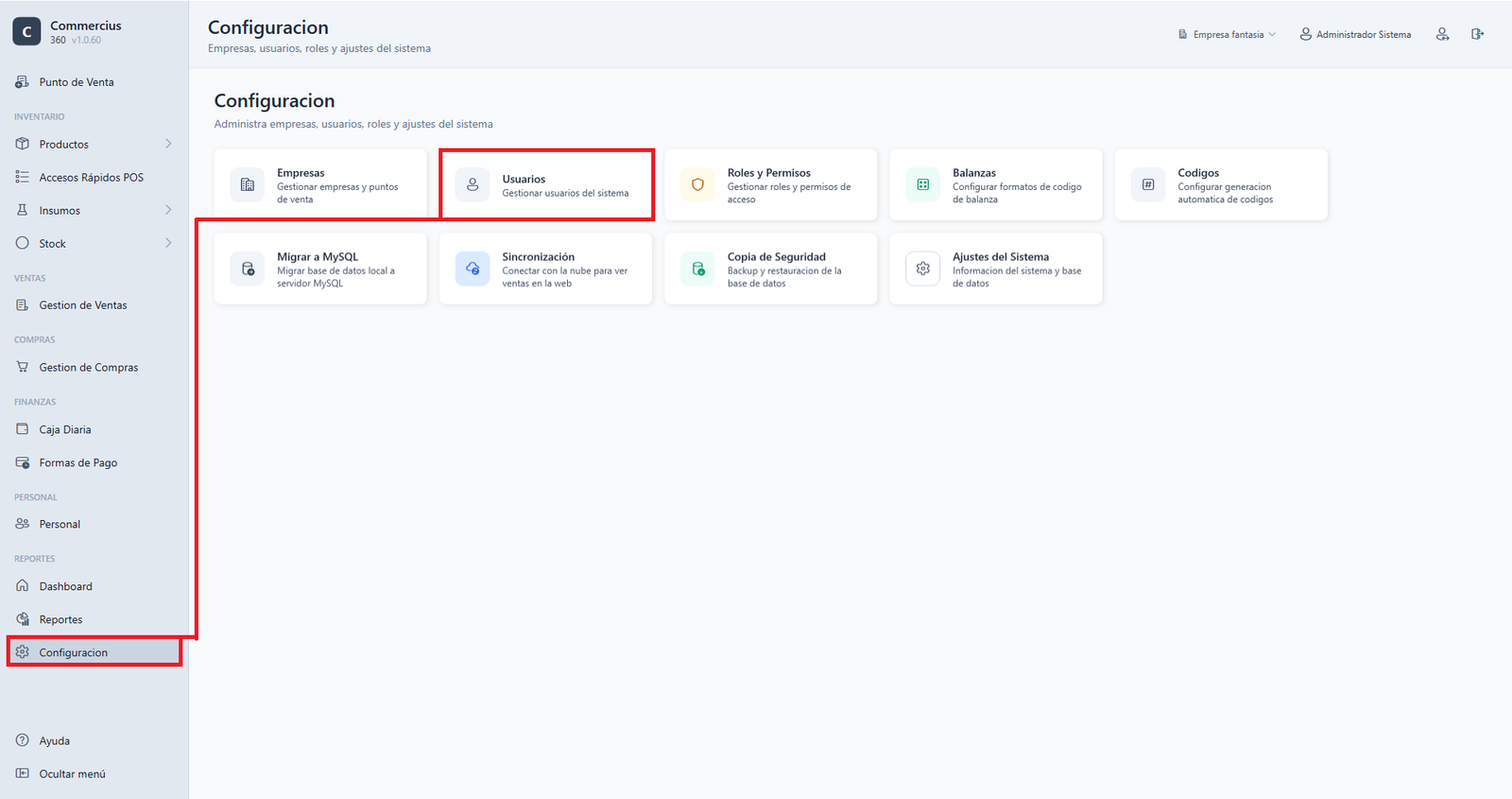This screenshot has height=799, width=1512.
Task: Click the Insumos flask icon
Action: 22,210
